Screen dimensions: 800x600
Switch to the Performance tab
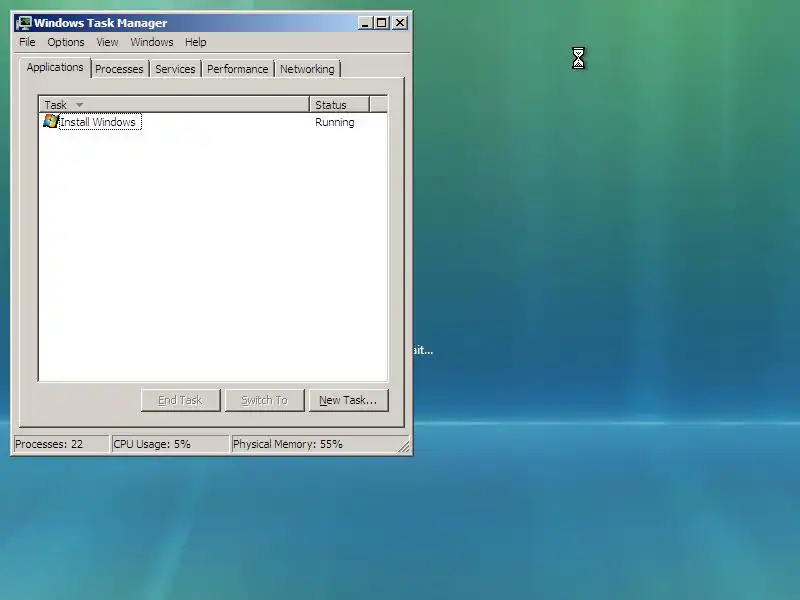click(x=238, y=69)
